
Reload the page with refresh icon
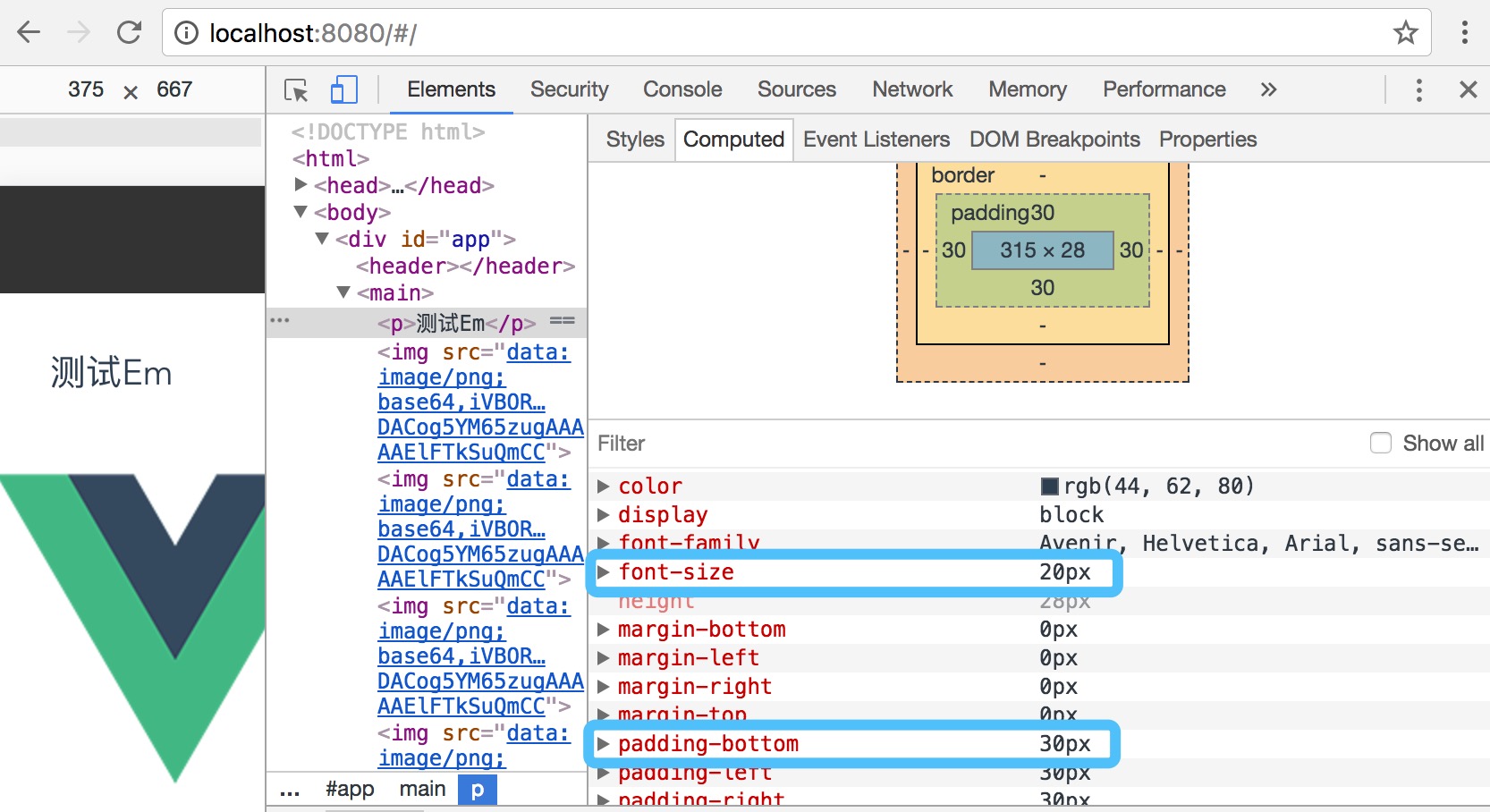pyautogui.click(x=130, y=33)
